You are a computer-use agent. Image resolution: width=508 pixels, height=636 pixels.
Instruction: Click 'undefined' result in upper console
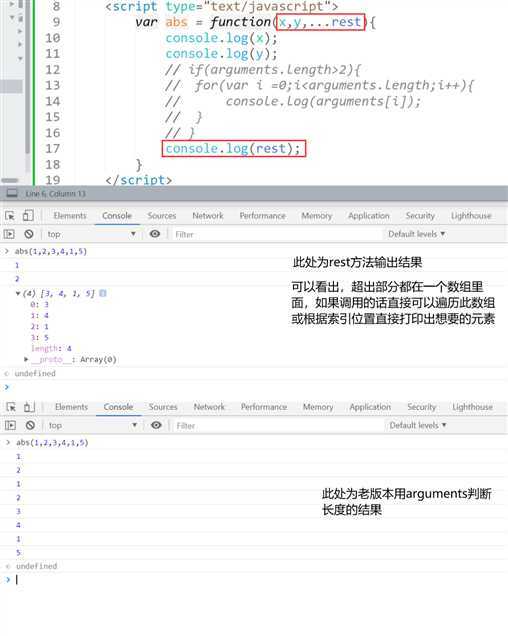pyautogui.click(x=35, y=373)
